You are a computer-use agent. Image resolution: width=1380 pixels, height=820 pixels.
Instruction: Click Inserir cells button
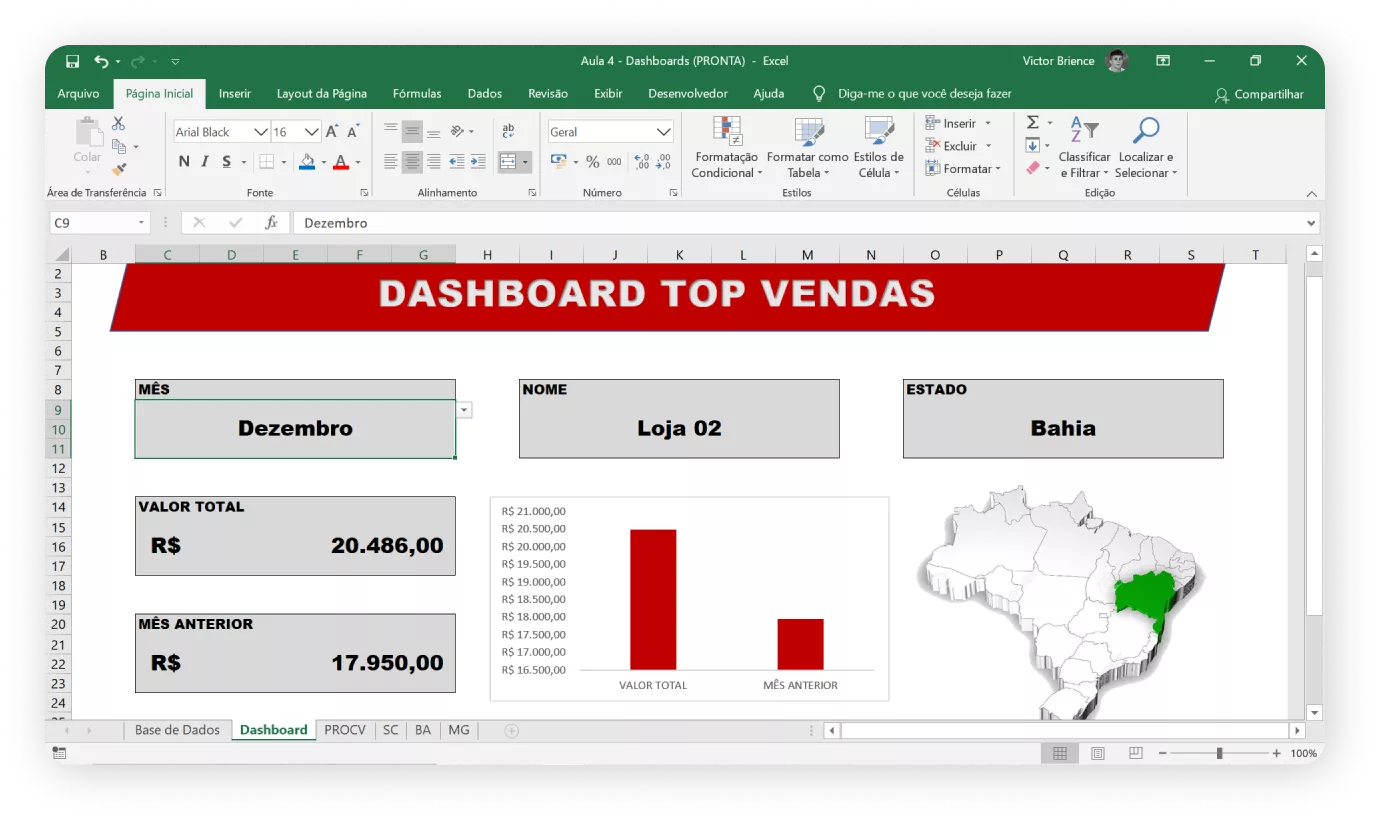coord(958,123)
